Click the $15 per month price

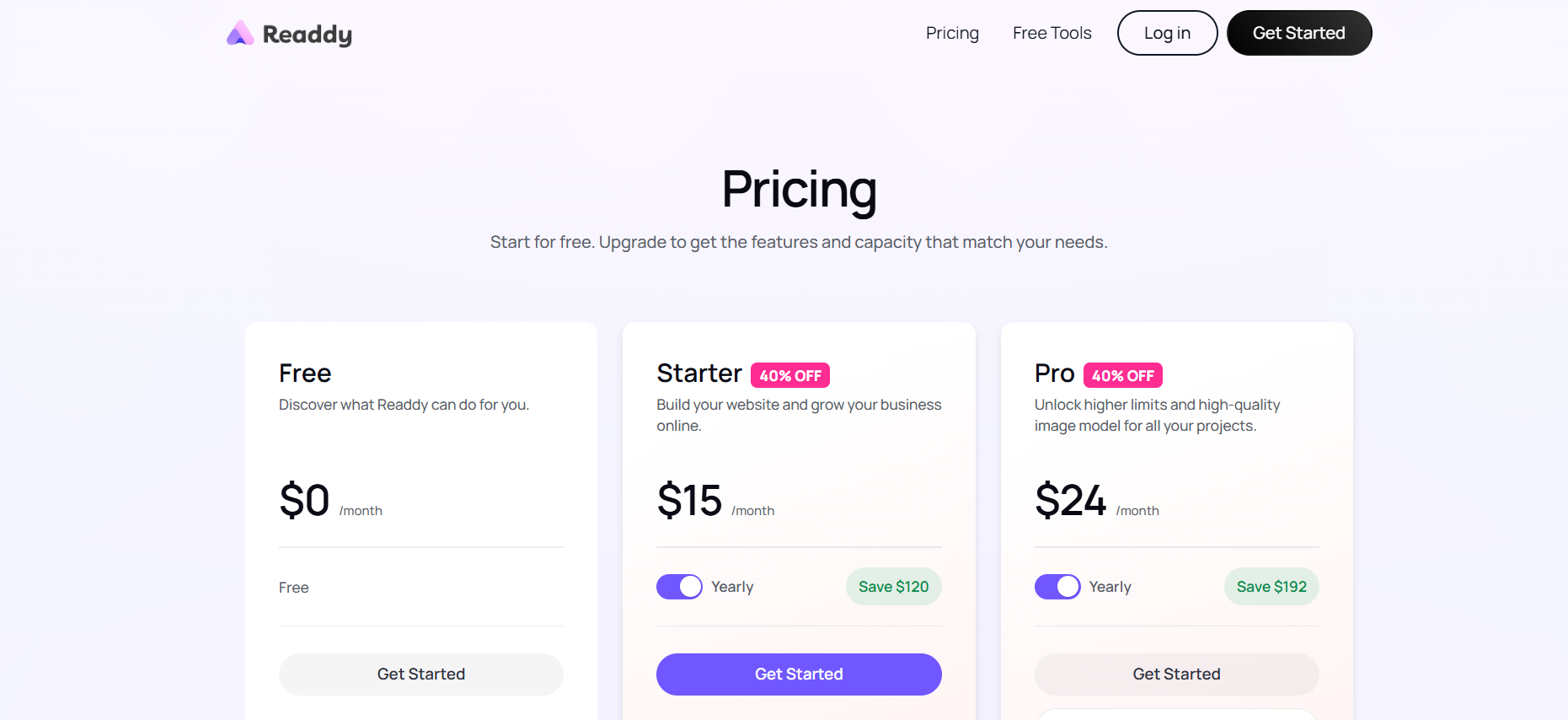pos(690,501)
